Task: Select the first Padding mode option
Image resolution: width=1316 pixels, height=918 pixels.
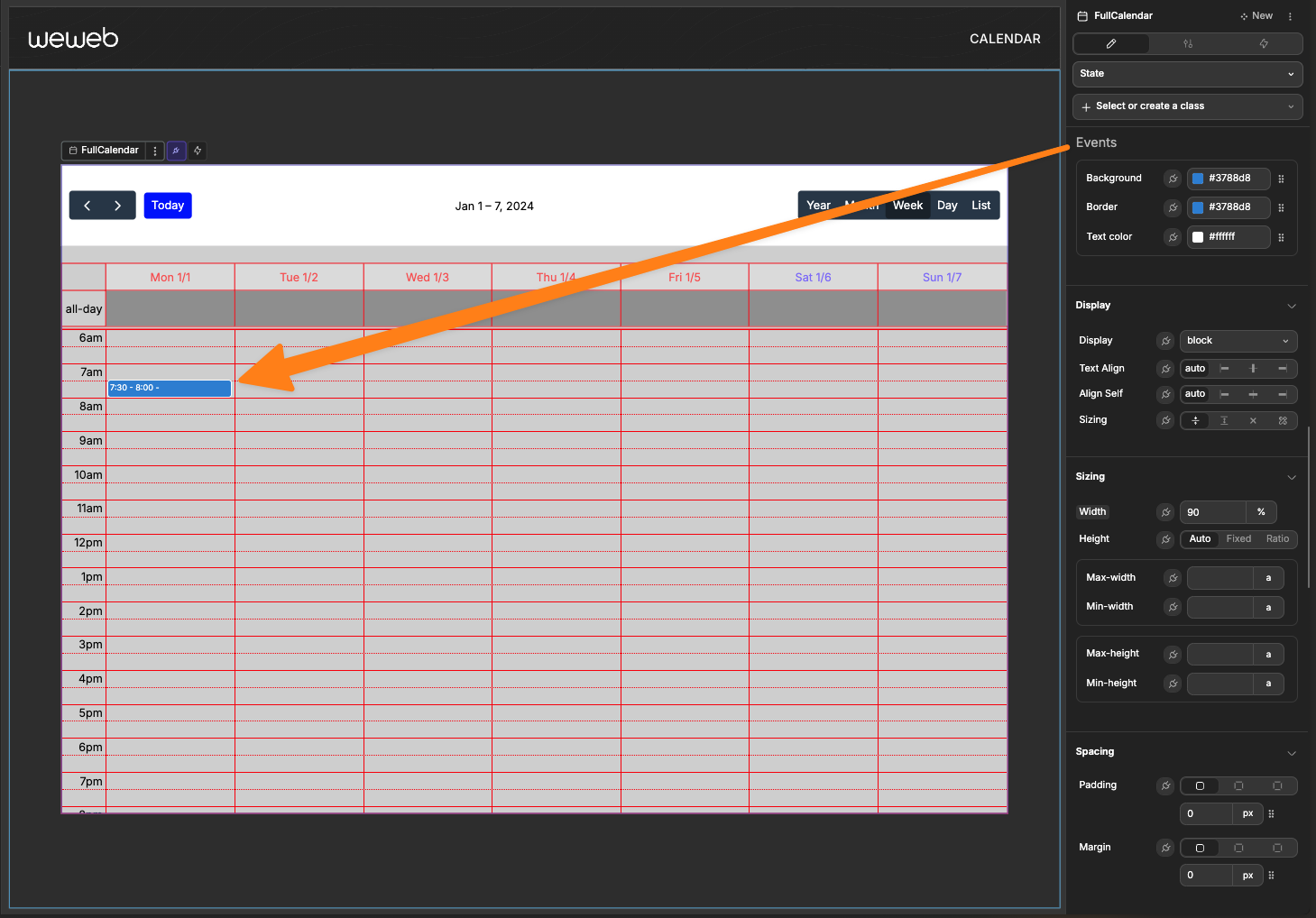Action: [x=1200, y=785]
